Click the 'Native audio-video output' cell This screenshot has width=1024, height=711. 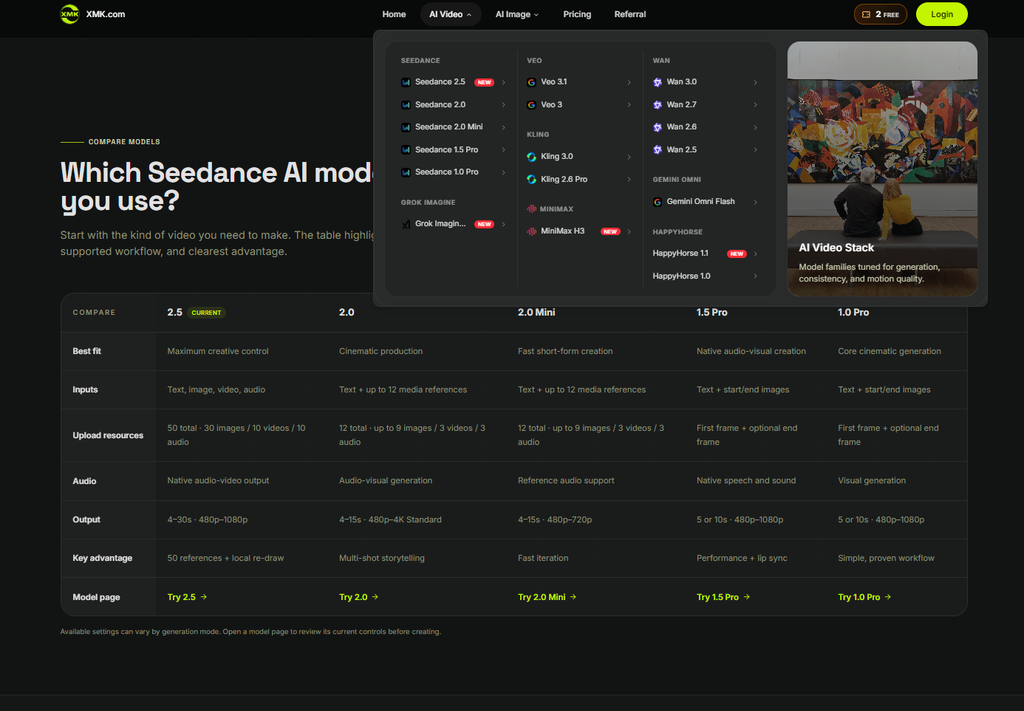[218, 481]
